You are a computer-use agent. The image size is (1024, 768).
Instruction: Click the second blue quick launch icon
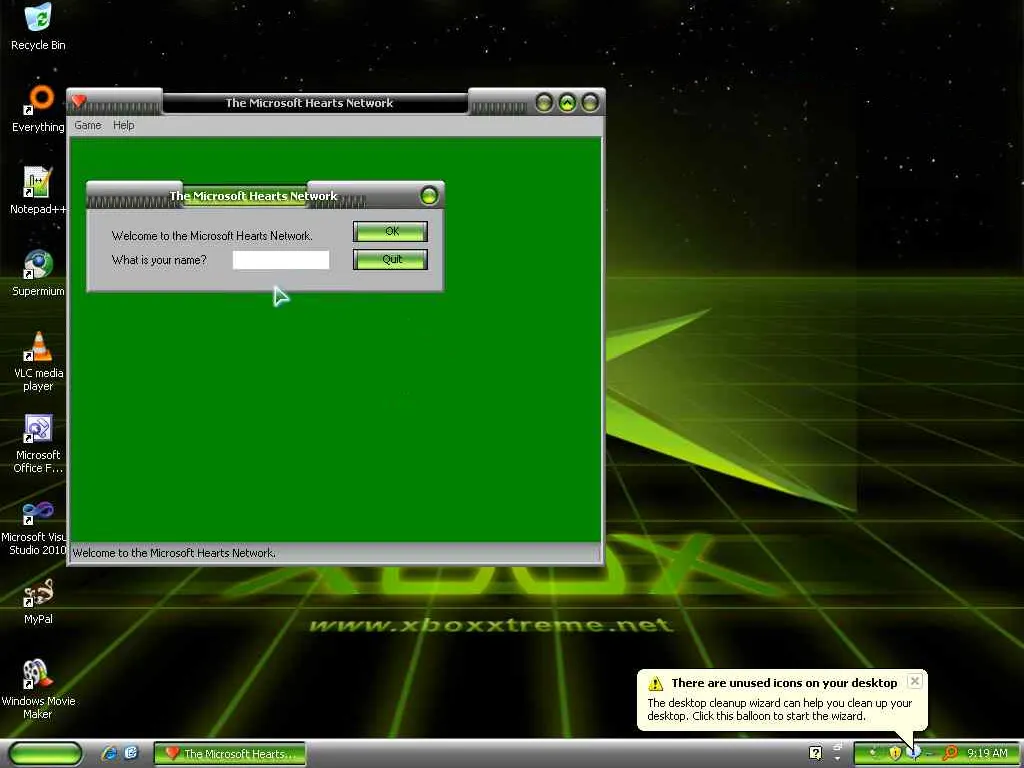click(131, 753)
